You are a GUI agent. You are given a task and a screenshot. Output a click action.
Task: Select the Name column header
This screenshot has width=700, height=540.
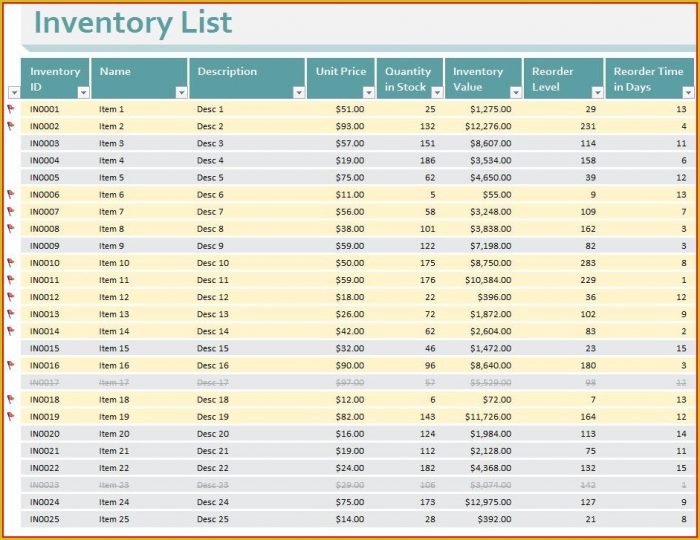pyautogui.click(x=139, y=79)
